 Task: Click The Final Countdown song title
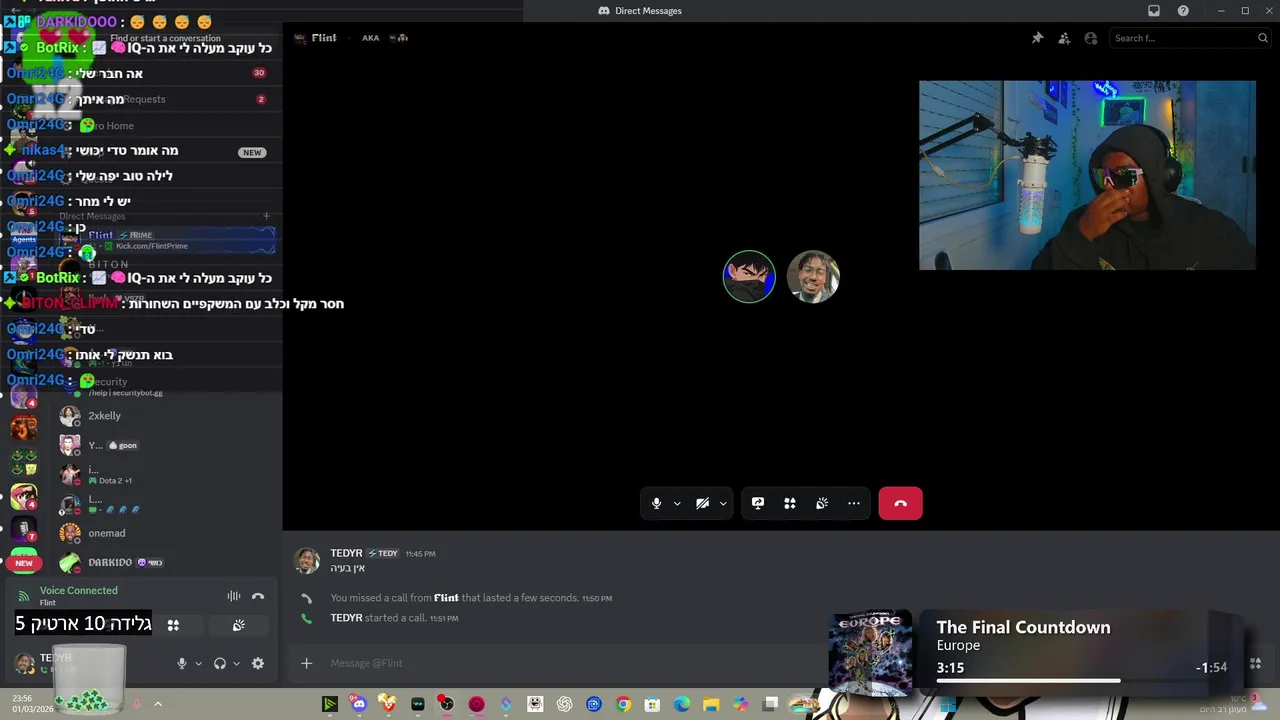click(1023, 627)
